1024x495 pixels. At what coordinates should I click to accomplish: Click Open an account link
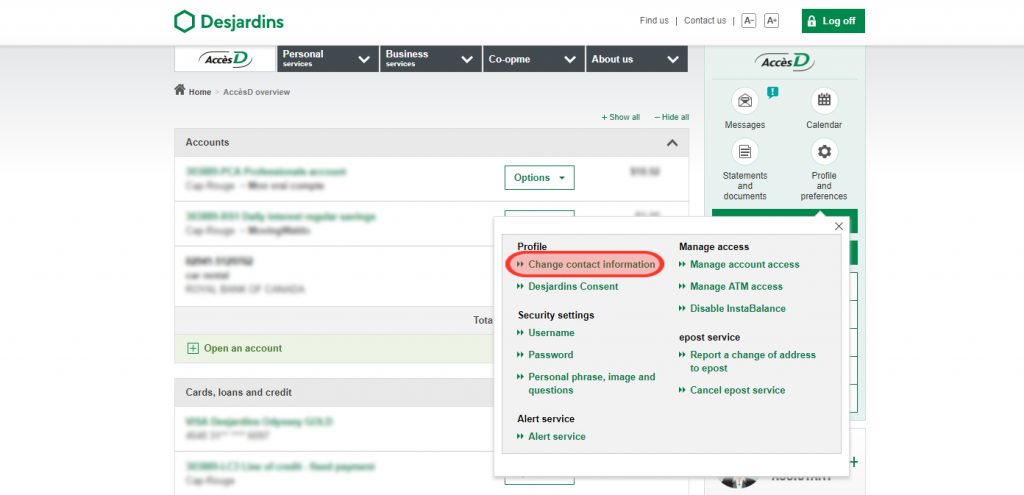[x=243, y=349]
